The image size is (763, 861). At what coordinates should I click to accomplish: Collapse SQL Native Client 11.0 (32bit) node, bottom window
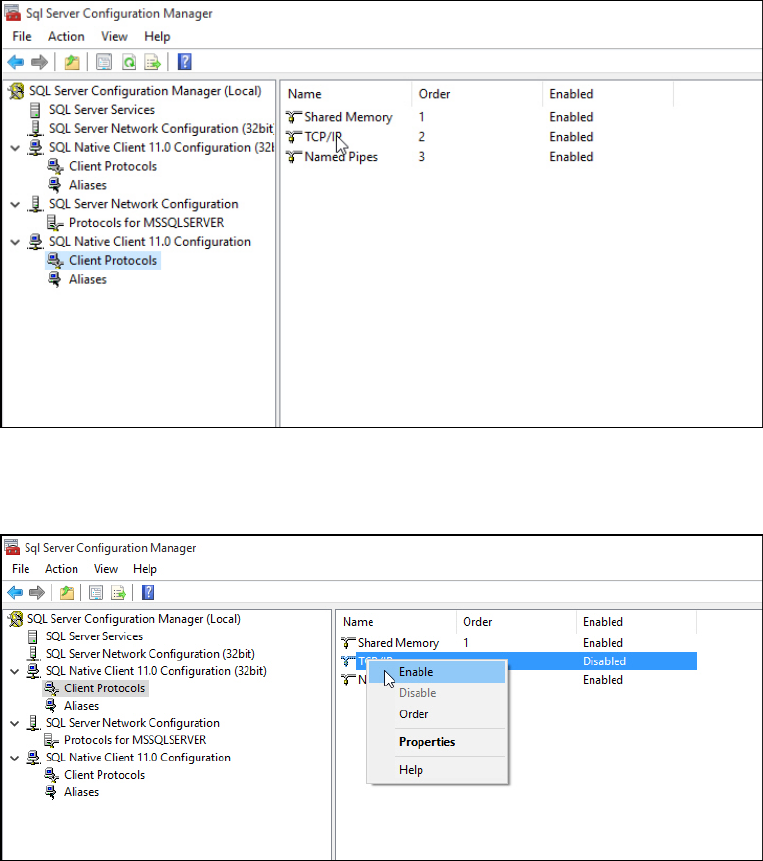coord(15,672)
